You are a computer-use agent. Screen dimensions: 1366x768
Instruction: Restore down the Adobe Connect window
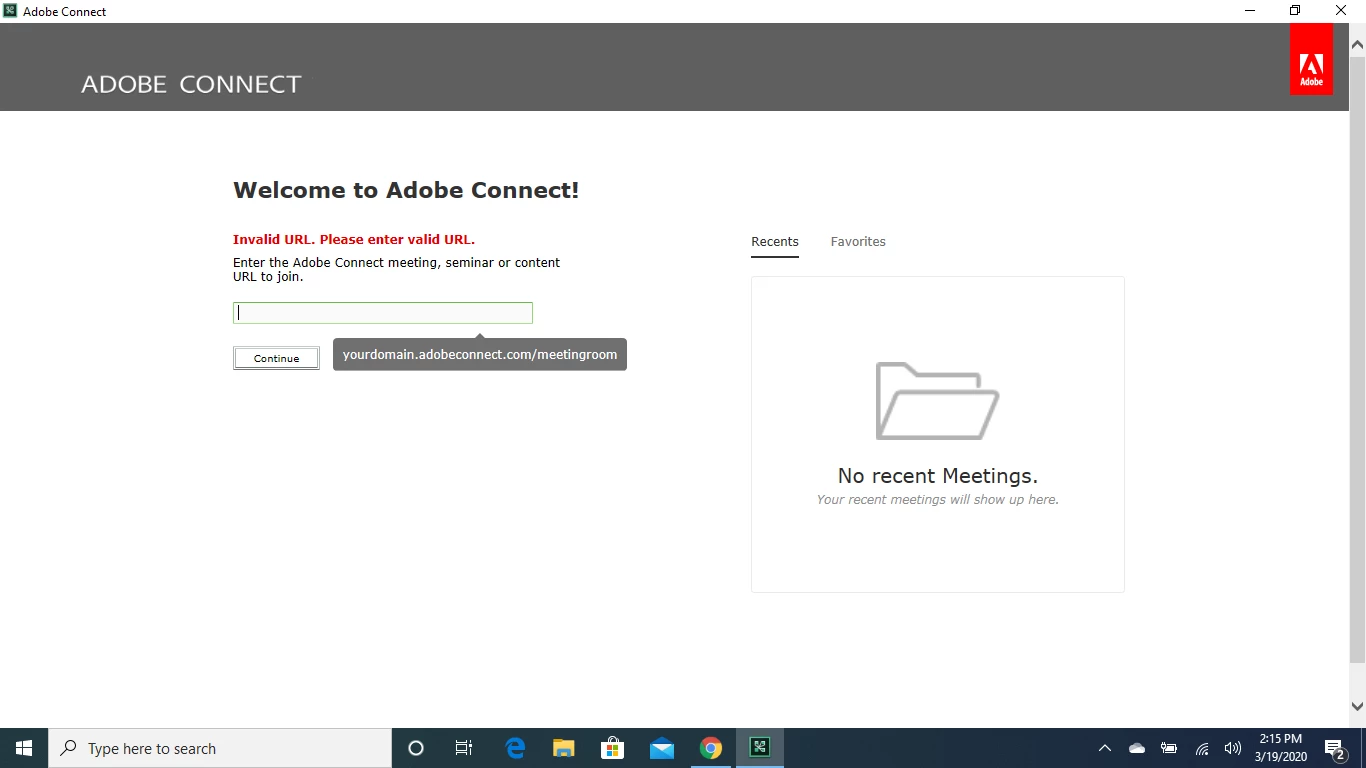pyautogui.click(x=1295, y=11)
